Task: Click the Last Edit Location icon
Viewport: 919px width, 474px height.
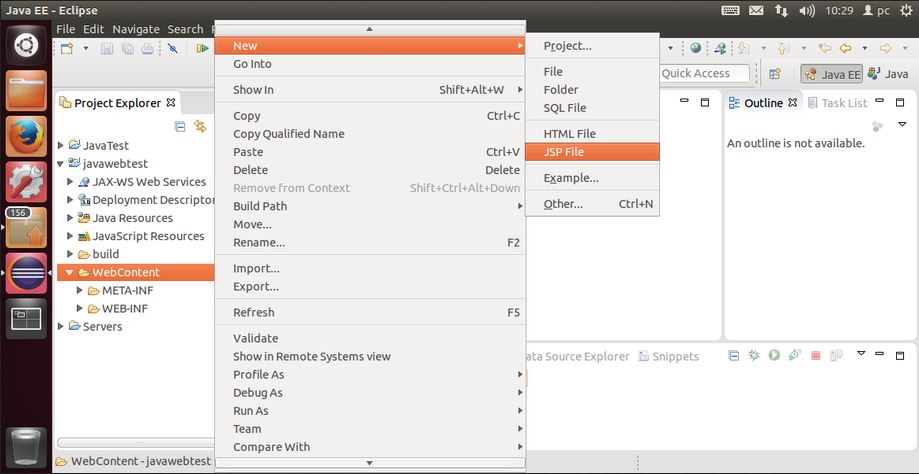Action: tap(825, 49)
